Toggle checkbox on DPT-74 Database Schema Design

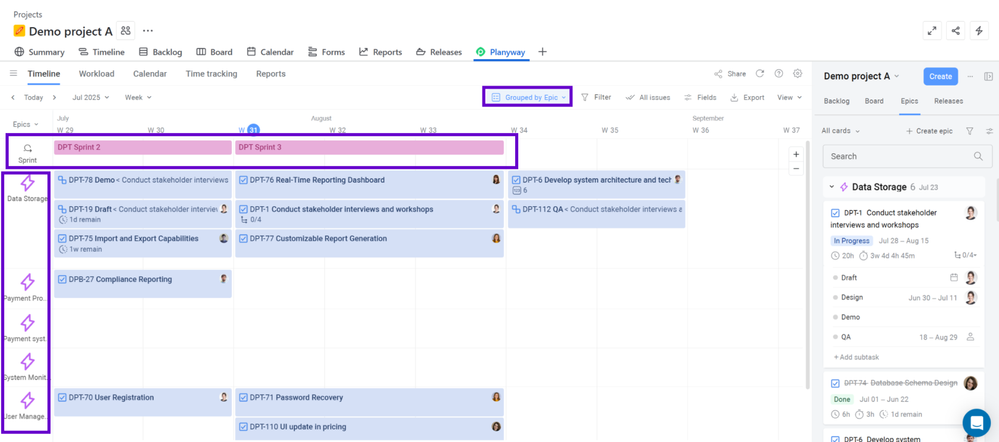(x=835, y=383)
